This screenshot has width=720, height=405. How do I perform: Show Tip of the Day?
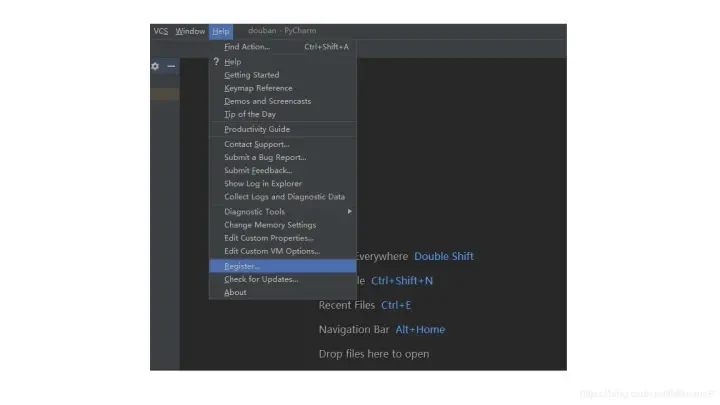pyautogui.click(x=250, y=114)
